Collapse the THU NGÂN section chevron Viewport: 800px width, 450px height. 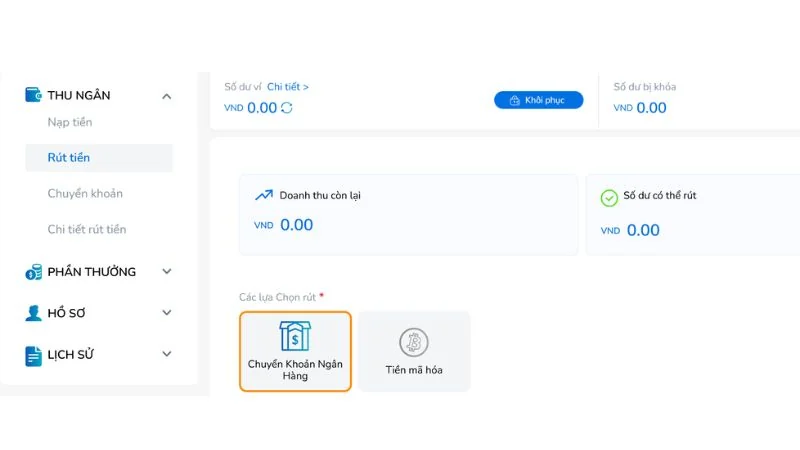point(167,96)
